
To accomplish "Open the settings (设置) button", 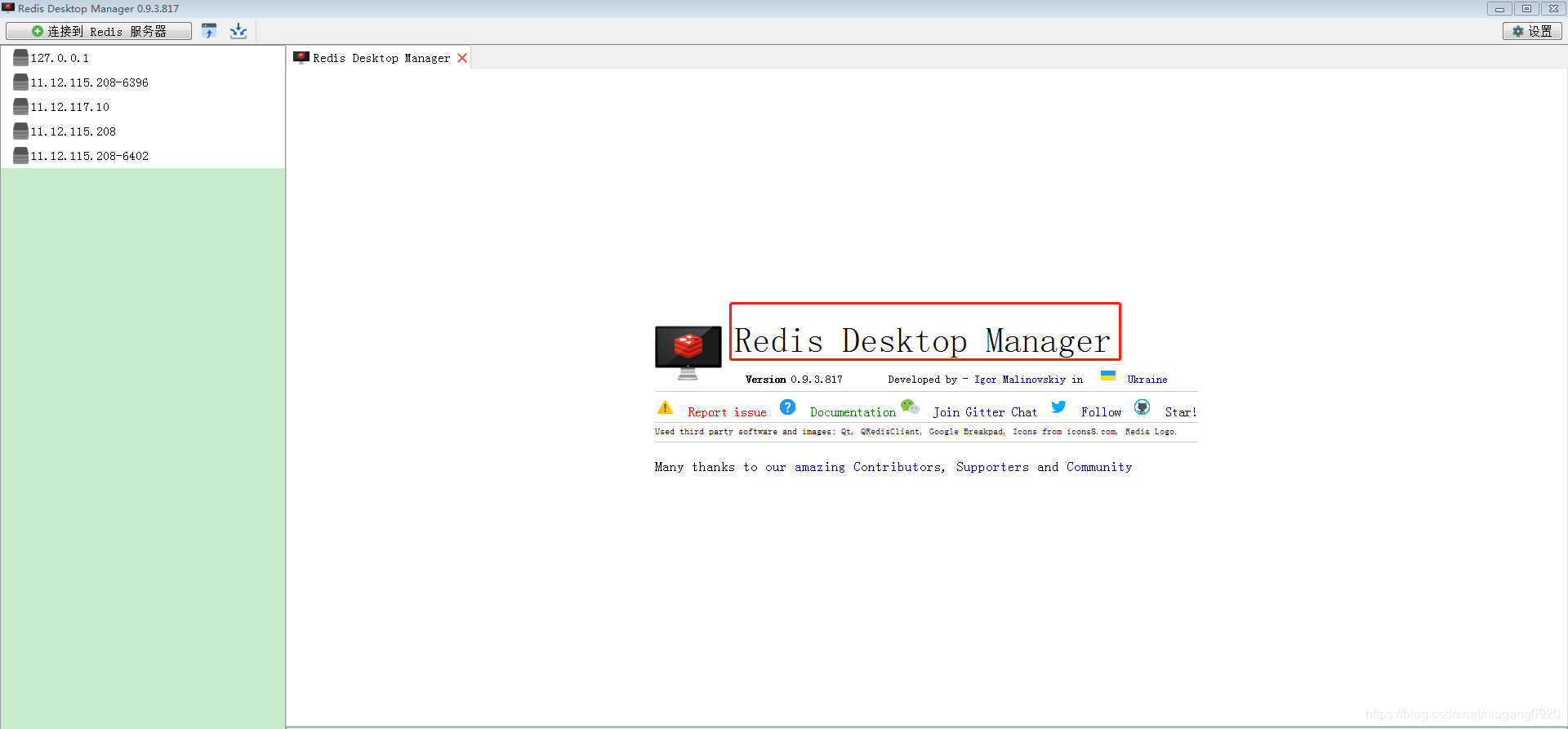I will tap(1532, 31).
